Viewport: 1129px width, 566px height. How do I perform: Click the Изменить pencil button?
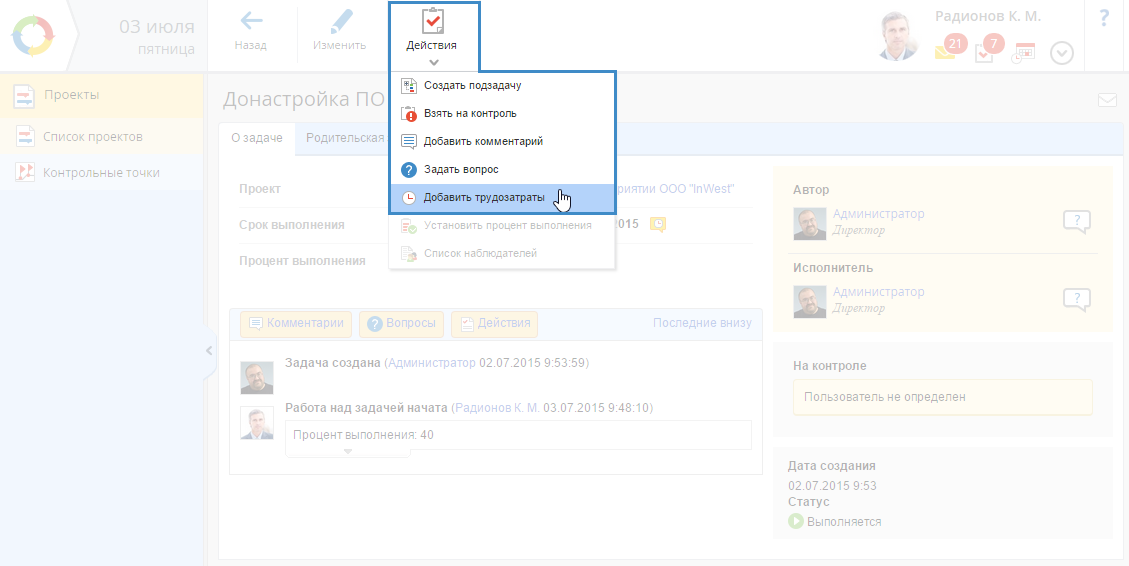coord(339,32)
